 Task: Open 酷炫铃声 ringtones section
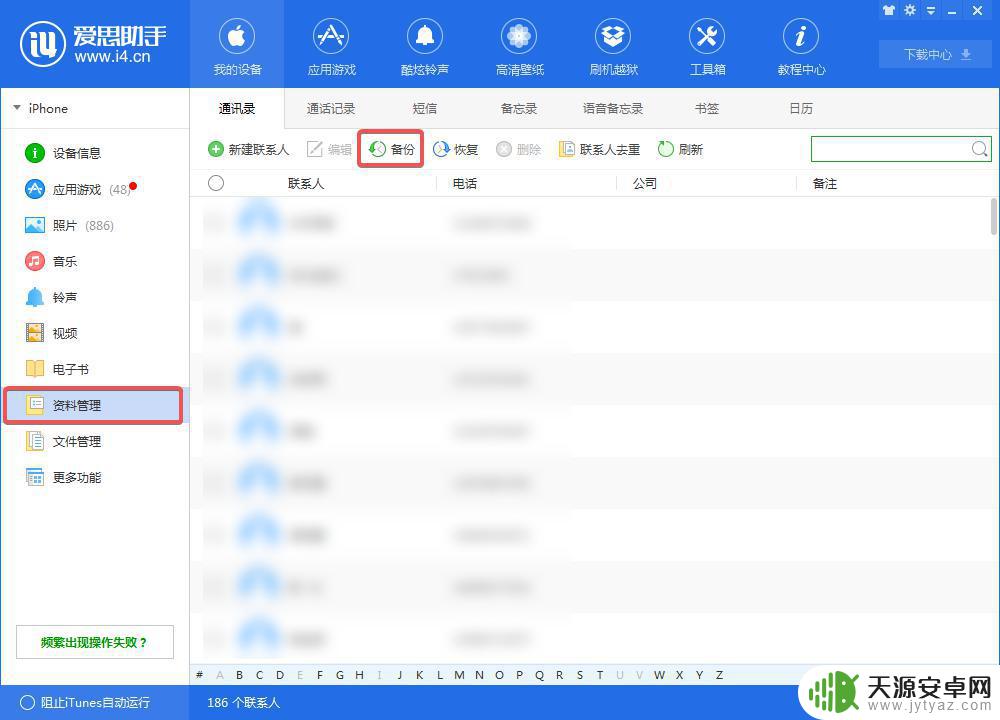(x=425, y=45)
